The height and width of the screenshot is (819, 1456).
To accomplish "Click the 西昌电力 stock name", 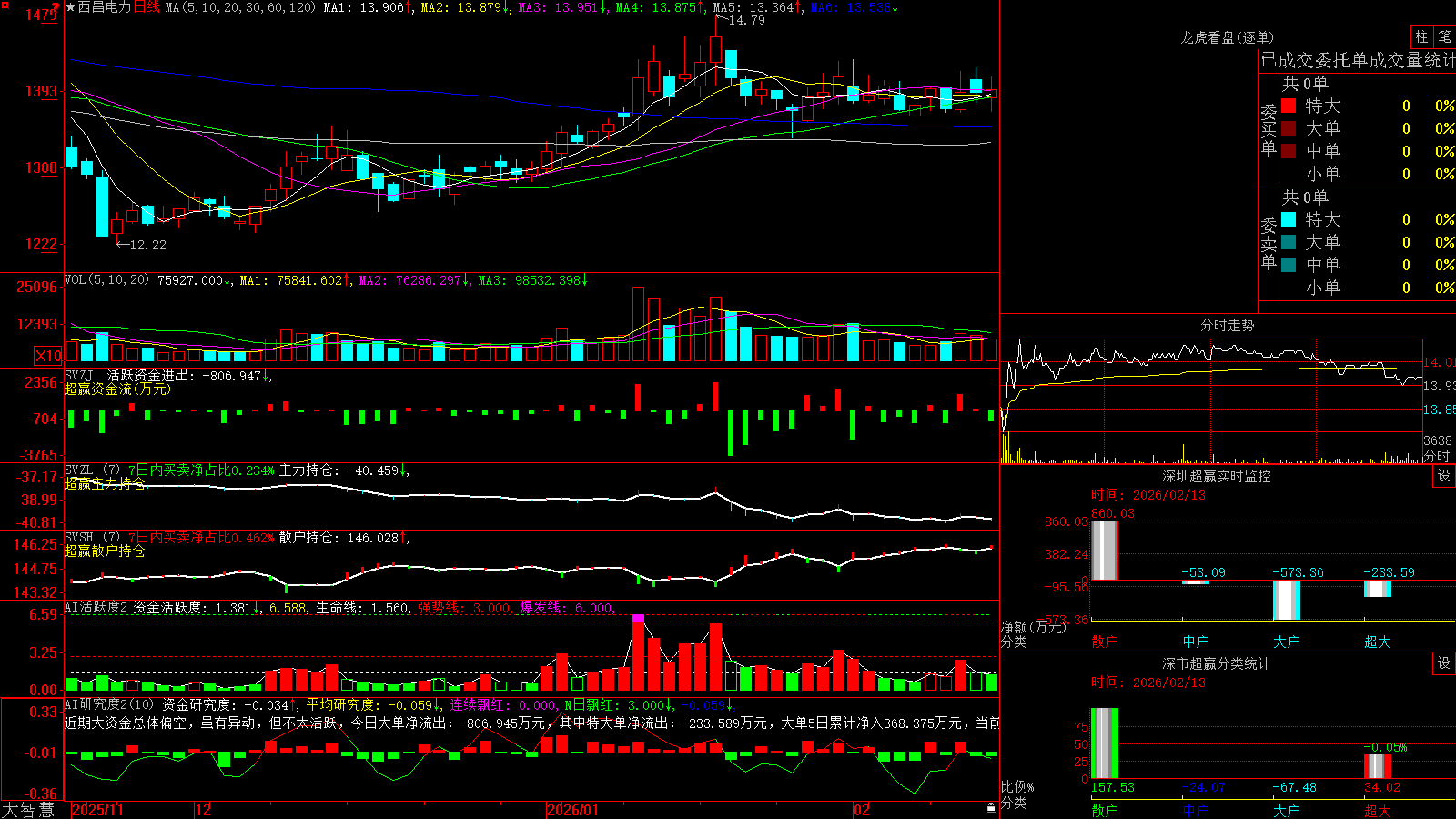I will click(105, 7).
